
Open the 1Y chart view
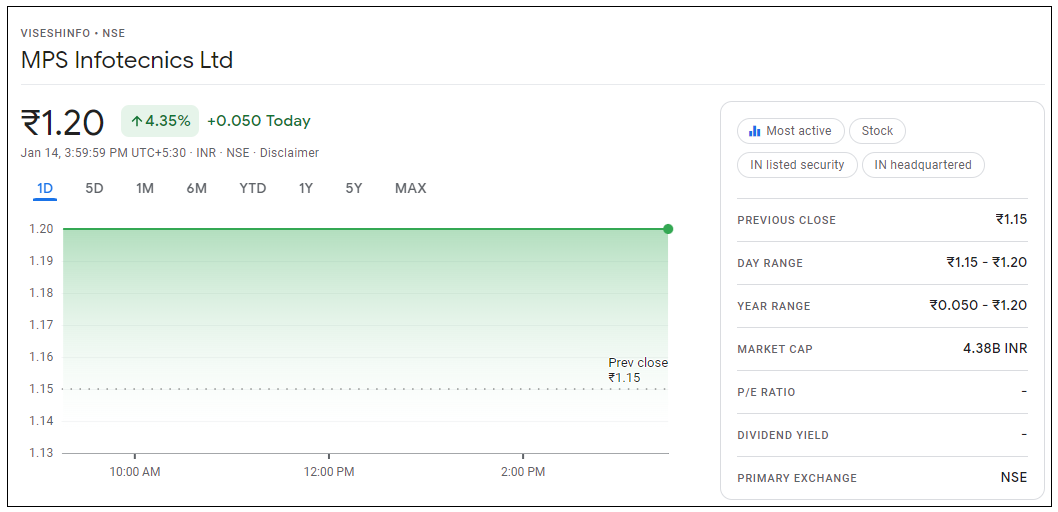click(306, 188)
